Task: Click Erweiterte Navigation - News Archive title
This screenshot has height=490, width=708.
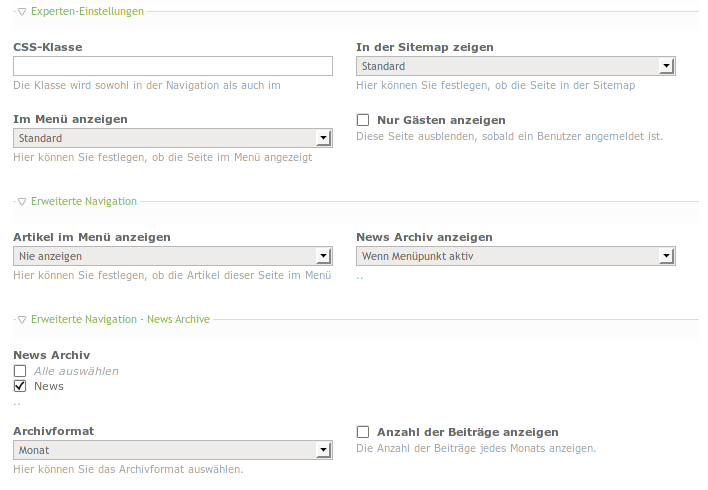Action: (120, 320)
